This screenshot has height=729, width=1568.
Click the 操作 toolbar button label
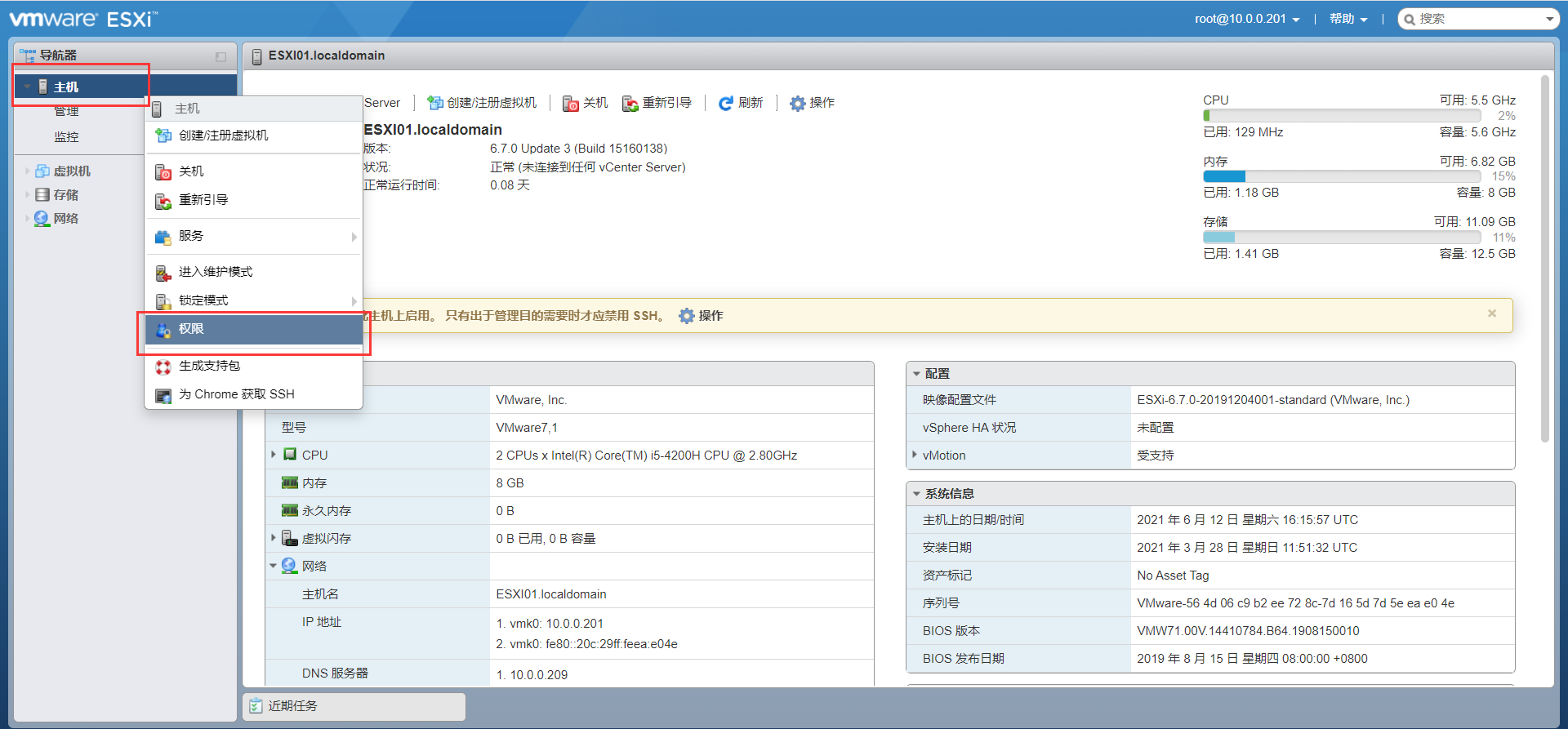822,103
